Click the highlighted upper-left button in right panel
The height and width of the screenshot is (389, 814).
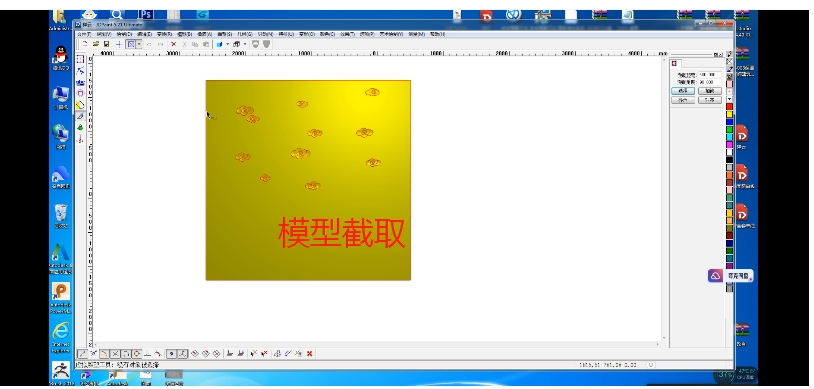pyautogui.click(x=683, y=91)
